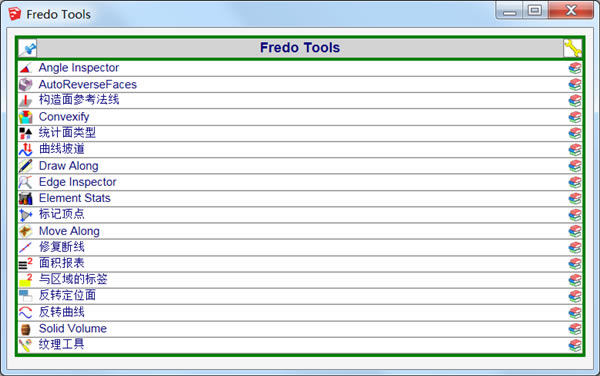The height and width of the screenshot is (376, 600).
Task: Click the Angle Inspector tool icon
Action: click(26, 68)
